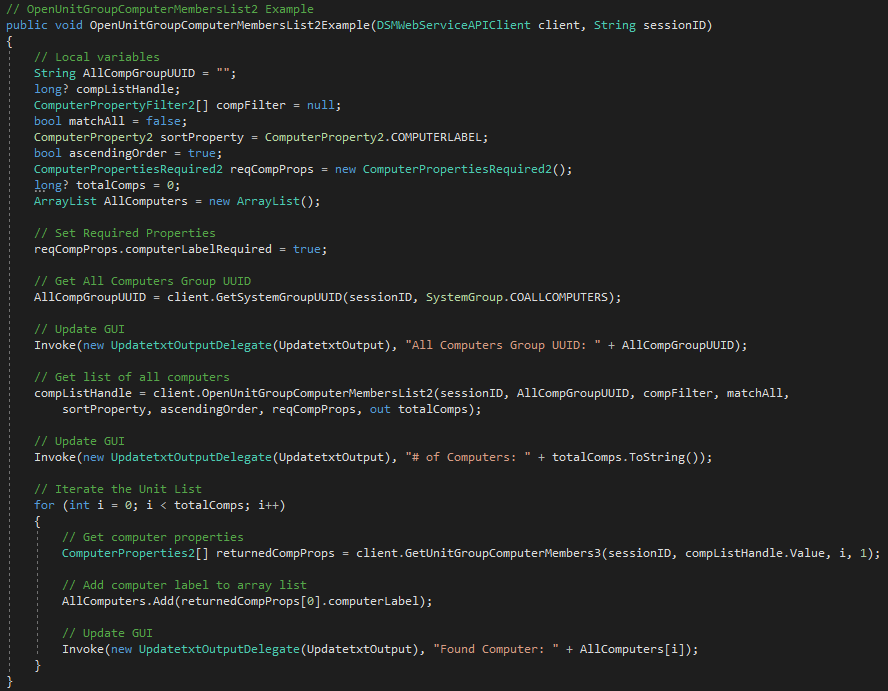Screen dimensions: 888x691
Task: Click AllComputers[i] expression
Action: (632, 649)
